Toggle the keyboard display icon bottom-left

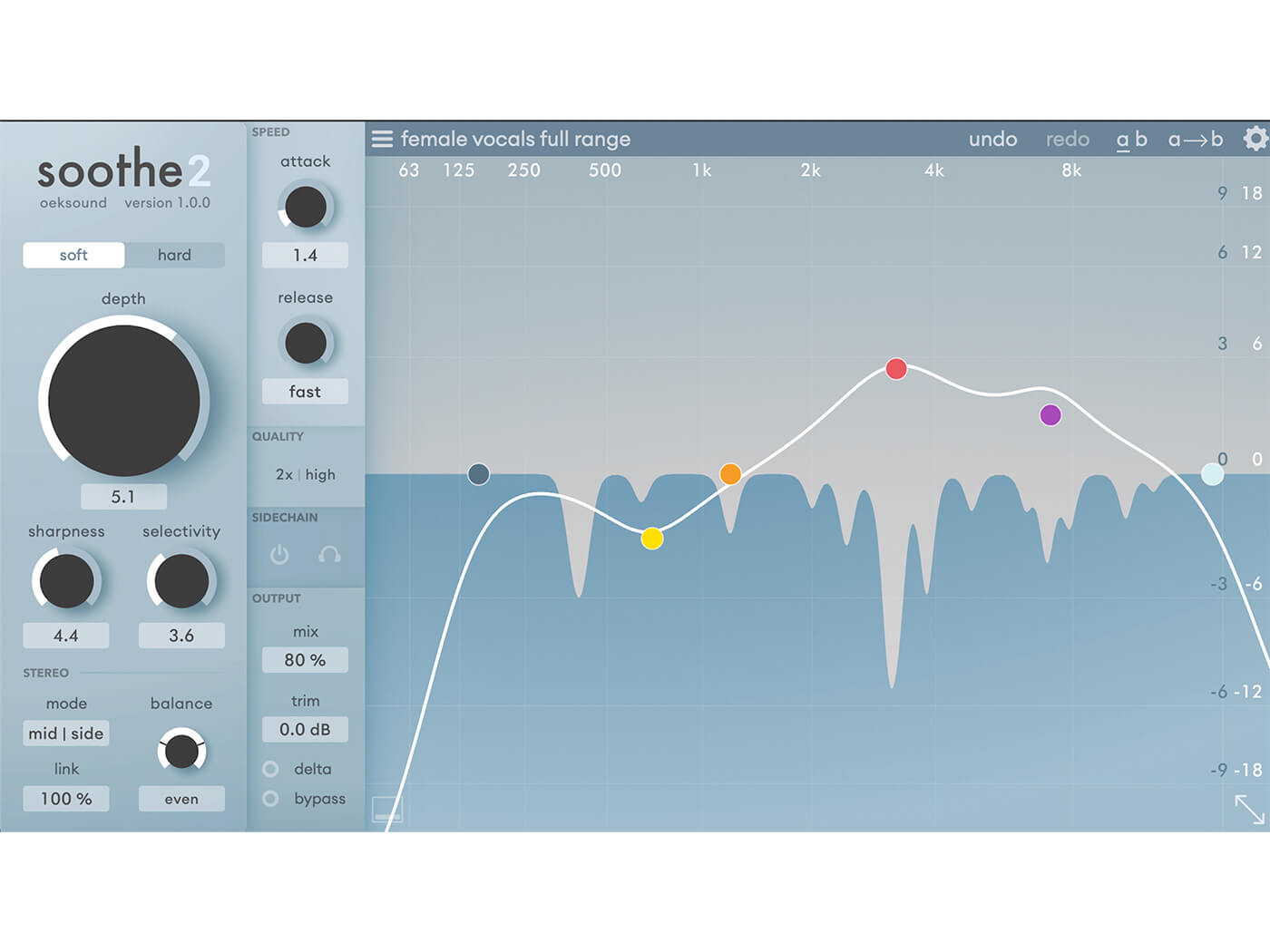tap(388, 808)
